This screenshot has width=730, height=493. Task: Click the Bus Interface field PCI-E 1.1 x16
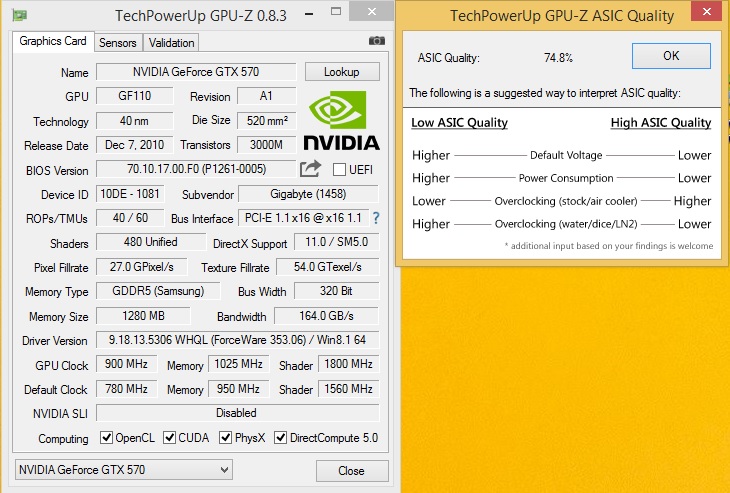point(304,218)
